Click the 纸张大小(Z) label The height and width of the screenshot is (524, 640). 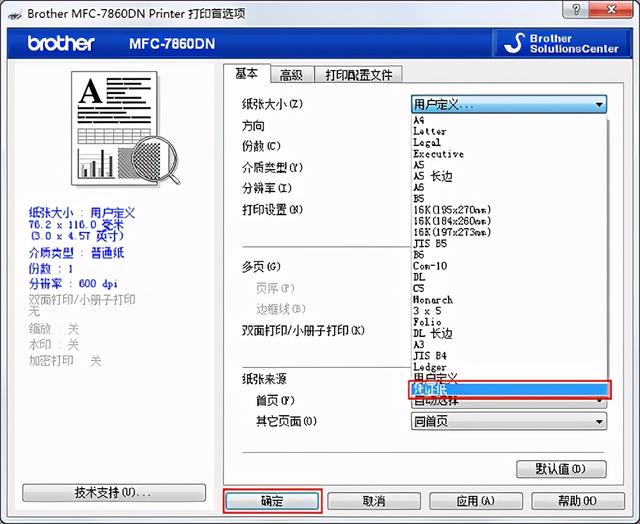(x=272, y=104)
